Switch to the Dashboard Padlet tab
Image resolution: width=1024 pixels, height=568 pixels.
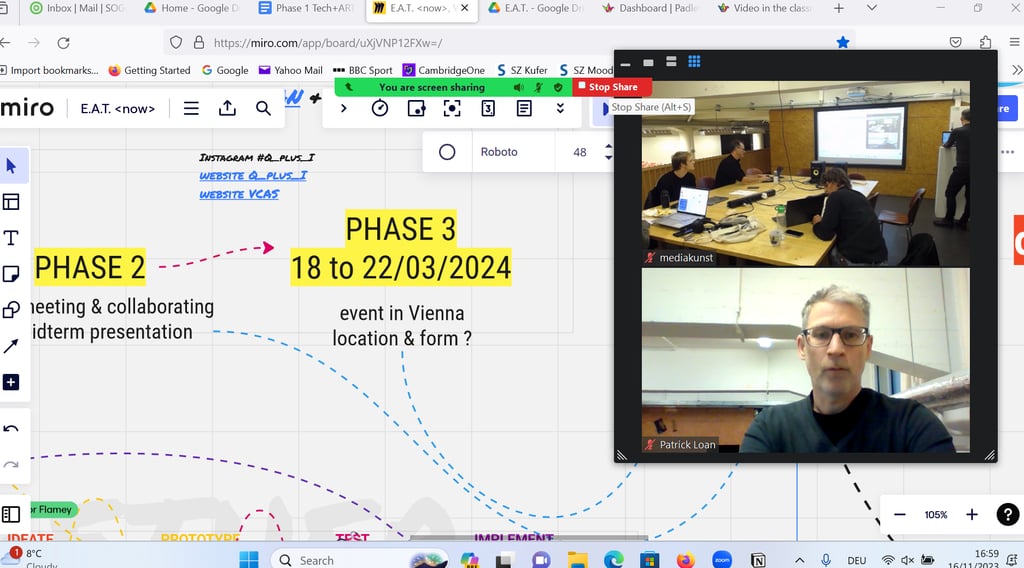pyautogui.click(x=650, y=8)
